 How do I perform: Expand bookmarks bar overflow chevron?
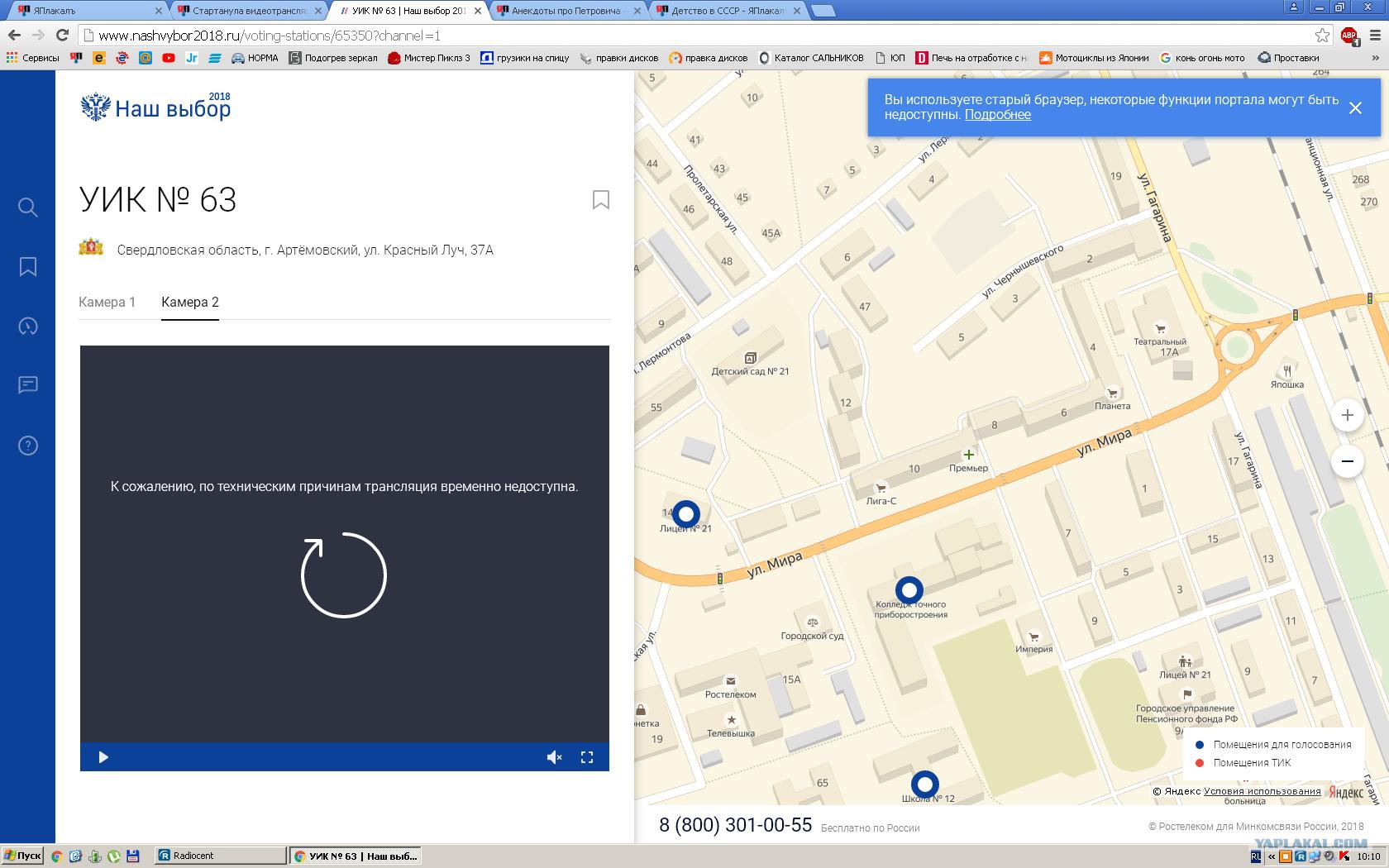[1377, 58]
